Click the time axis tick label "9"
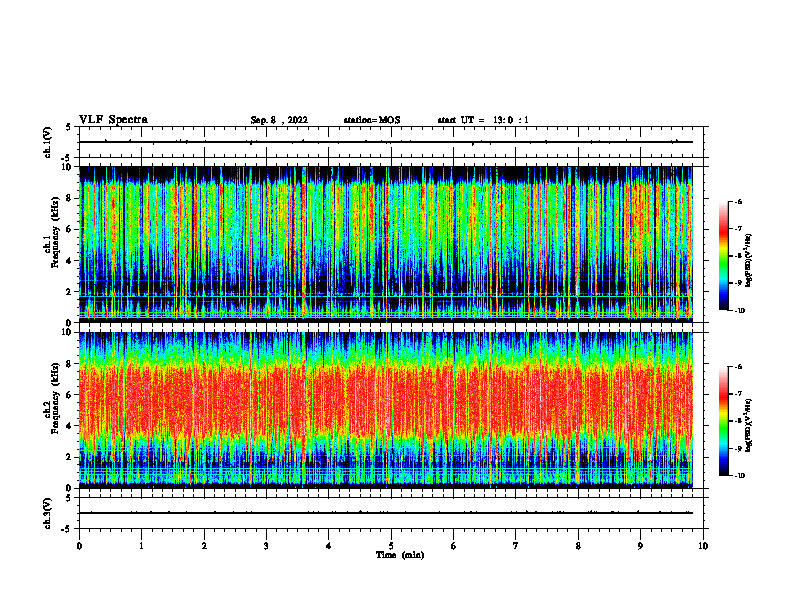792x612 pixels. (640, 546)
